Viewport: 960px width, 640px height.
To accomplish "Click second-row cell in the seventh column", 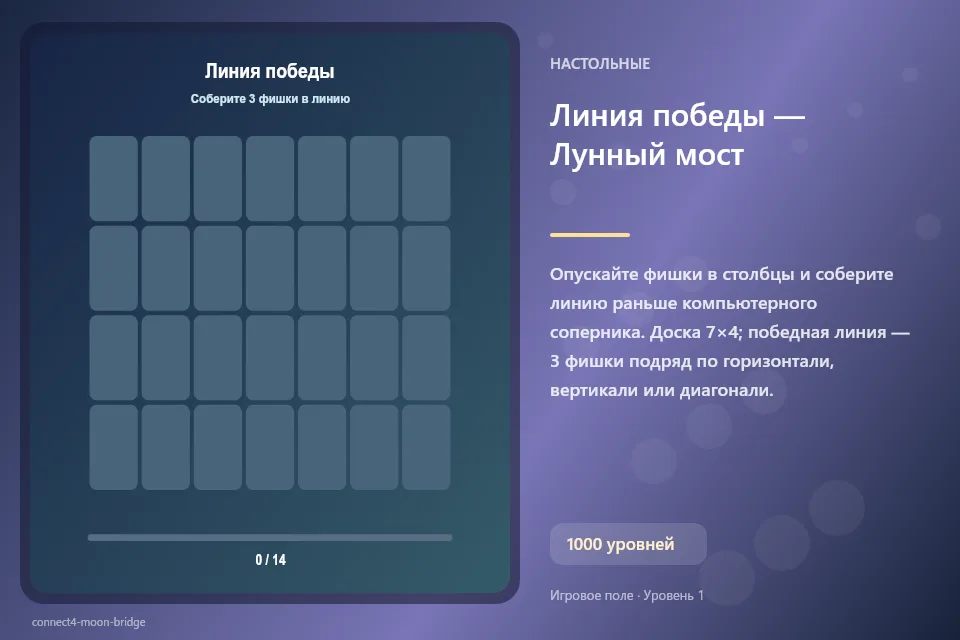I will (426, 268).
